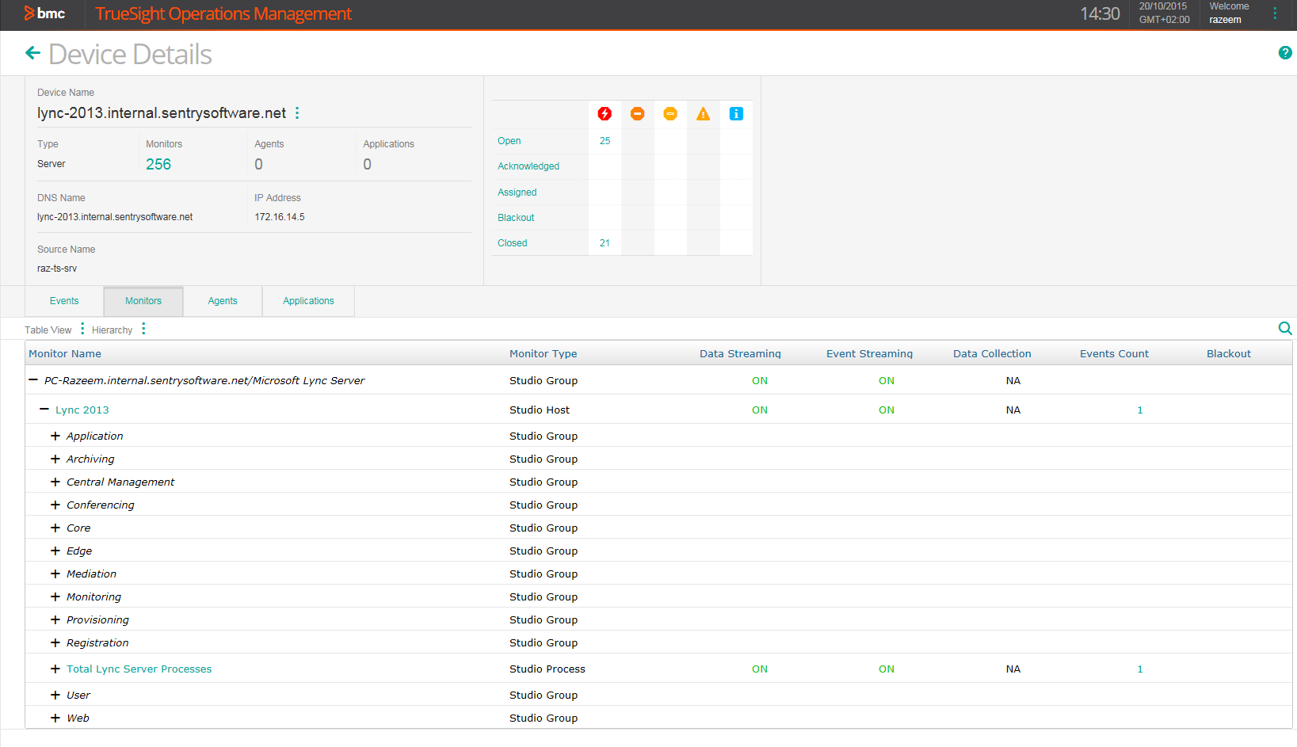Expand the Application group
1297x747 pixels.
point(55,436)
